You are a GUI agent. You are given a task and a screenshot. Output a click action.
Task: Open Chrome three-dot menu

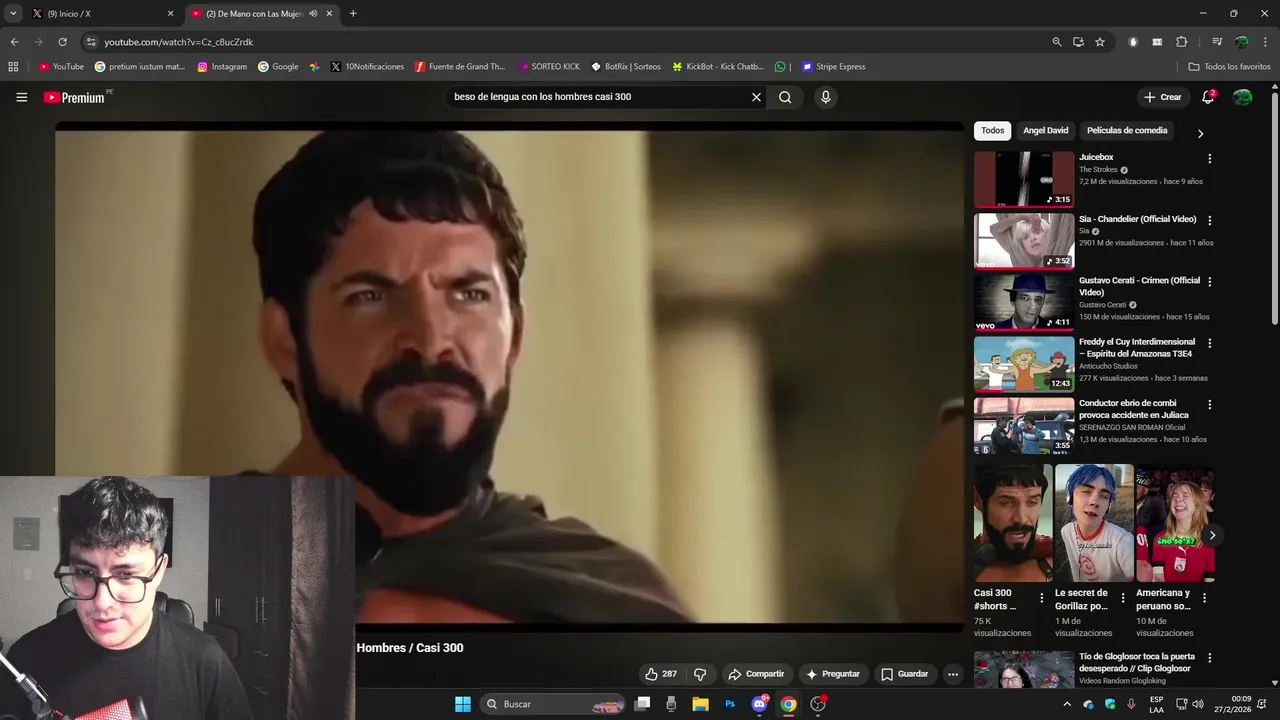pos(1265,42)
